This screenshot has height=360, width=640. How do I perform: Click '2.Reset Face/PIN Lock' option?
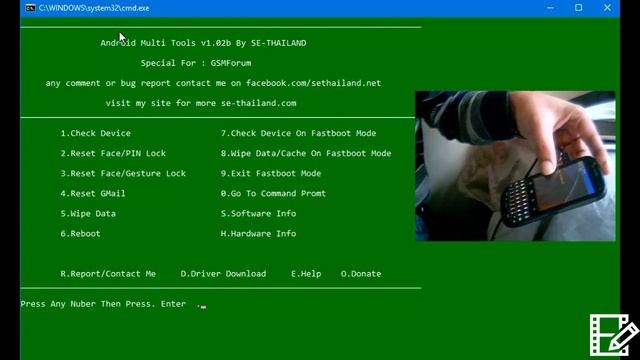[113, 153]
